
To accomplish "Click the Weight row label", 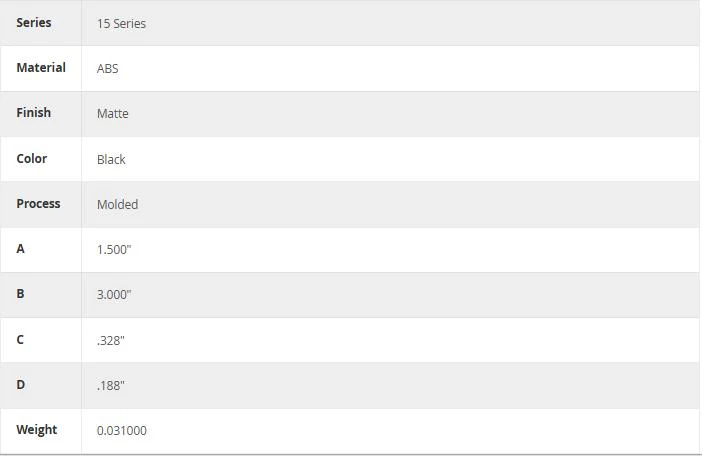I will (x=37, y=430).
